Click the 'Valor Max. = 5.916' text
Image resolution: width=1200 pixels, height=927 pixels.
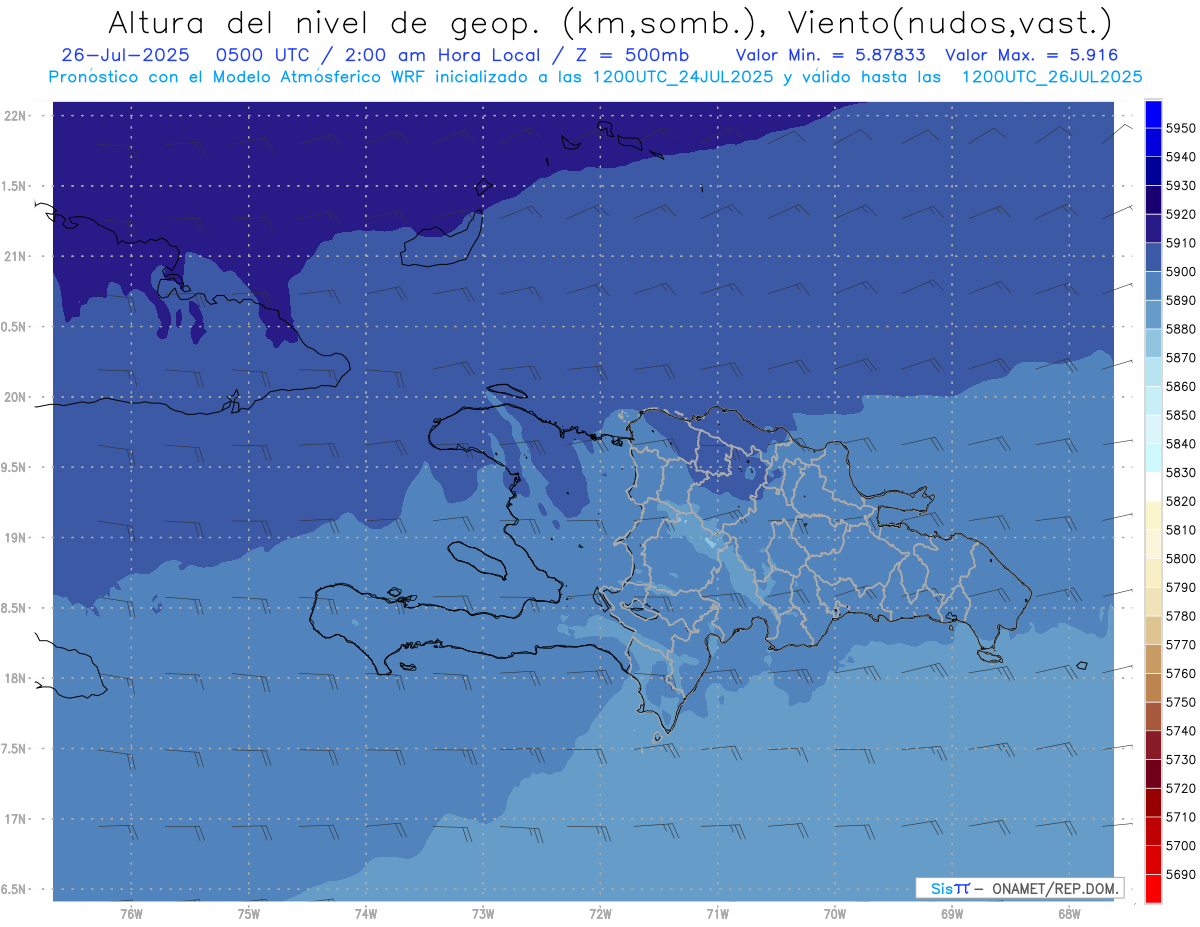click(1031, 55)
